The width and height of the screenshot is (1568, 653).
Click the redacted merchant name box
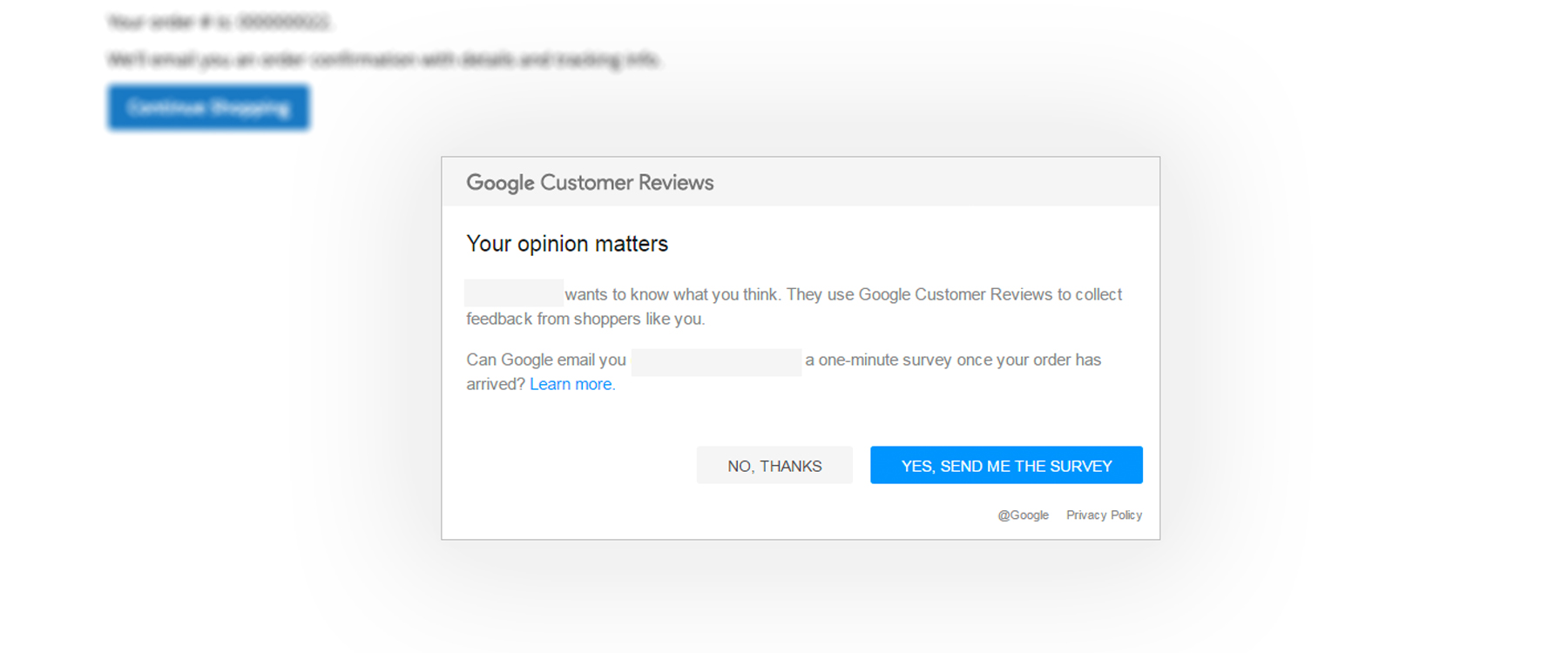coord(513,293)
